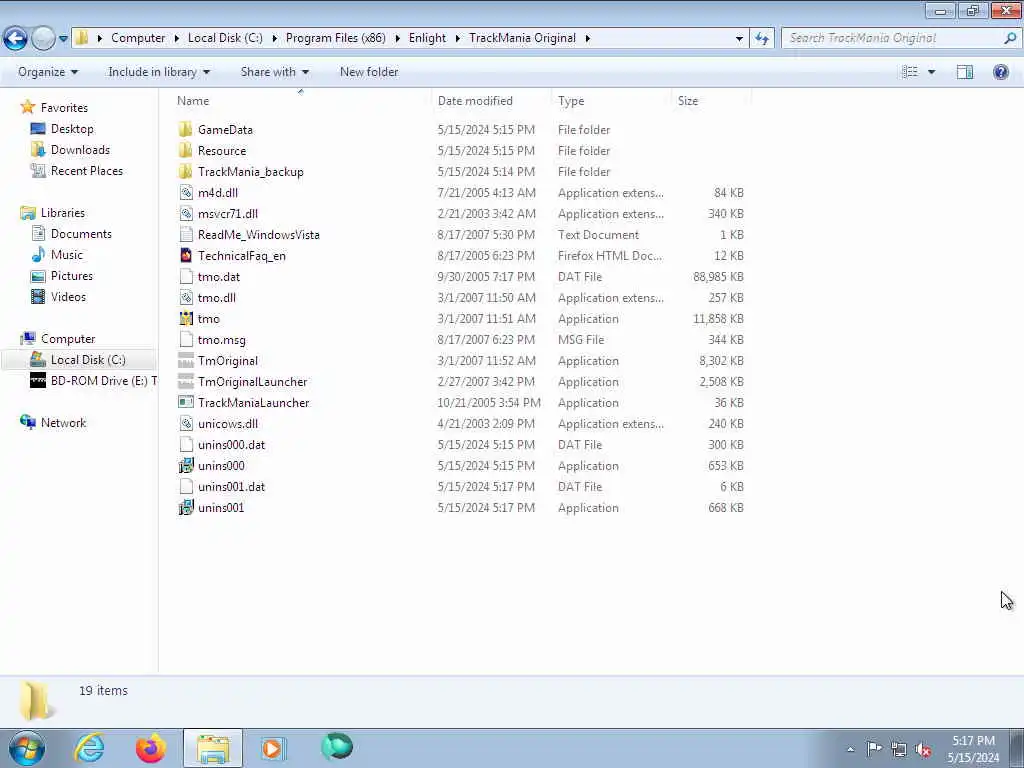
Task: Select the unins000 uninstaller icon
Action: [185, 466]
